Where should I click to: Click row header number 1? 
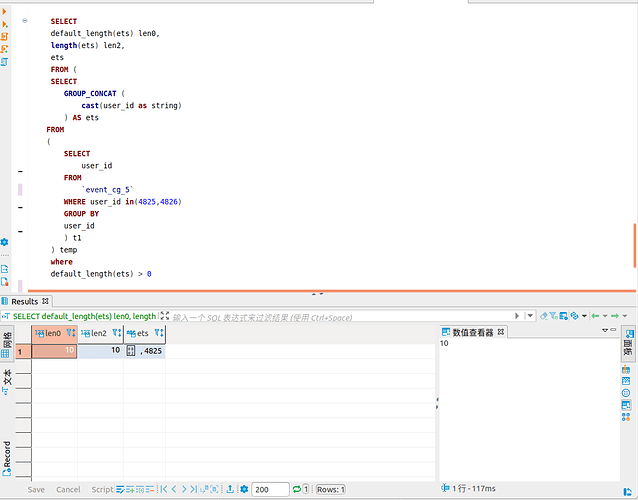coord(19,351)
